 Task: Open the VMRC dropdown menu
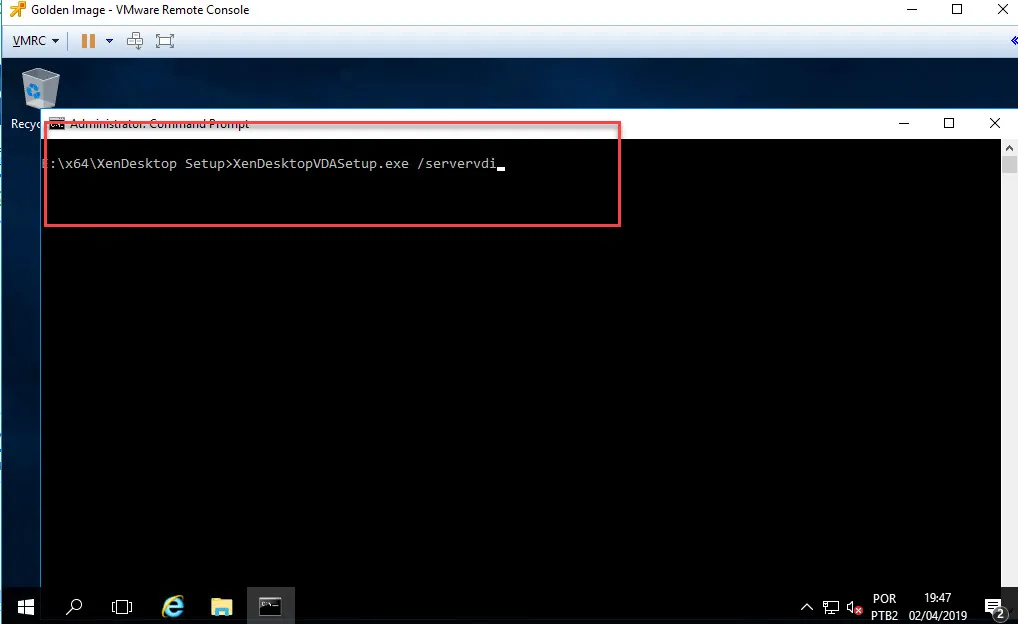tap(36, 41)
